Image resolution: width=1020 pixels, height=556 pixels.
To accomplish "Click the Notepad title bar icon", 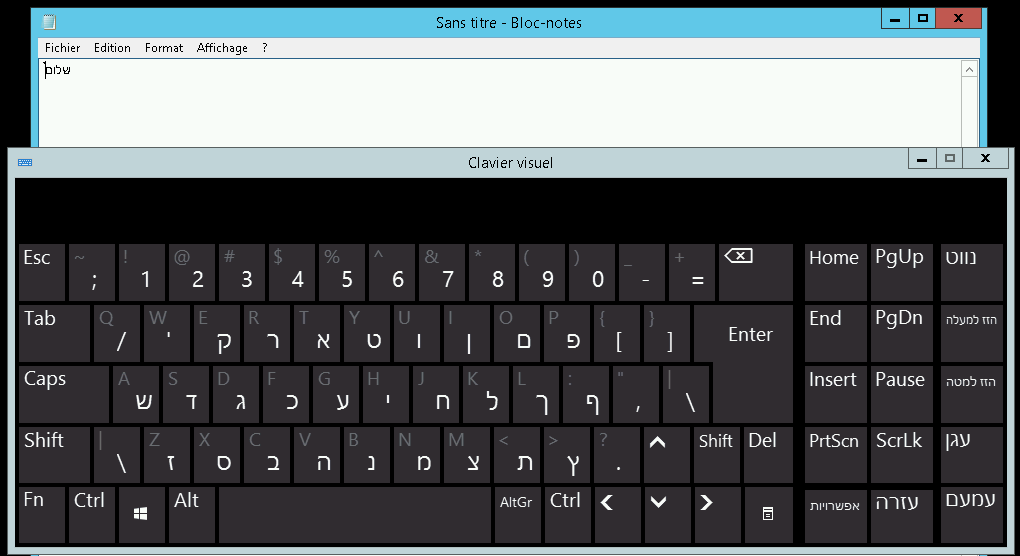I will [x=49, y=23].
